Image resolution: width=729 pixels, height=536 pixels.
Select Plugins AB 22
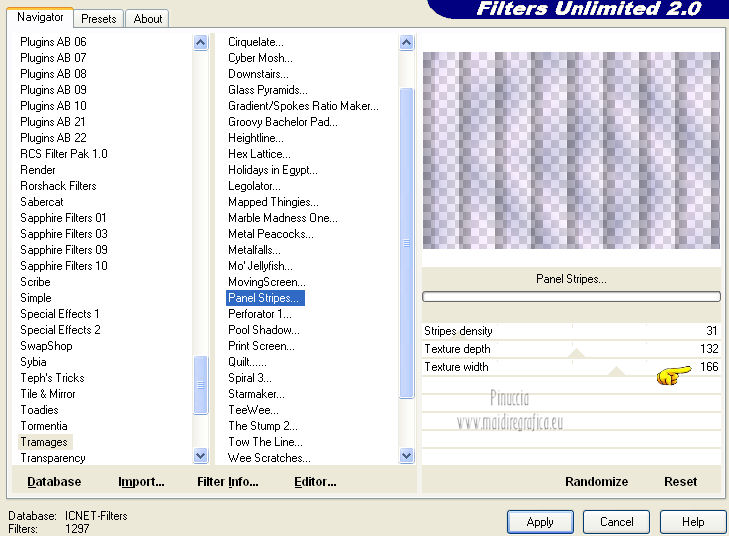coord(53,138)
